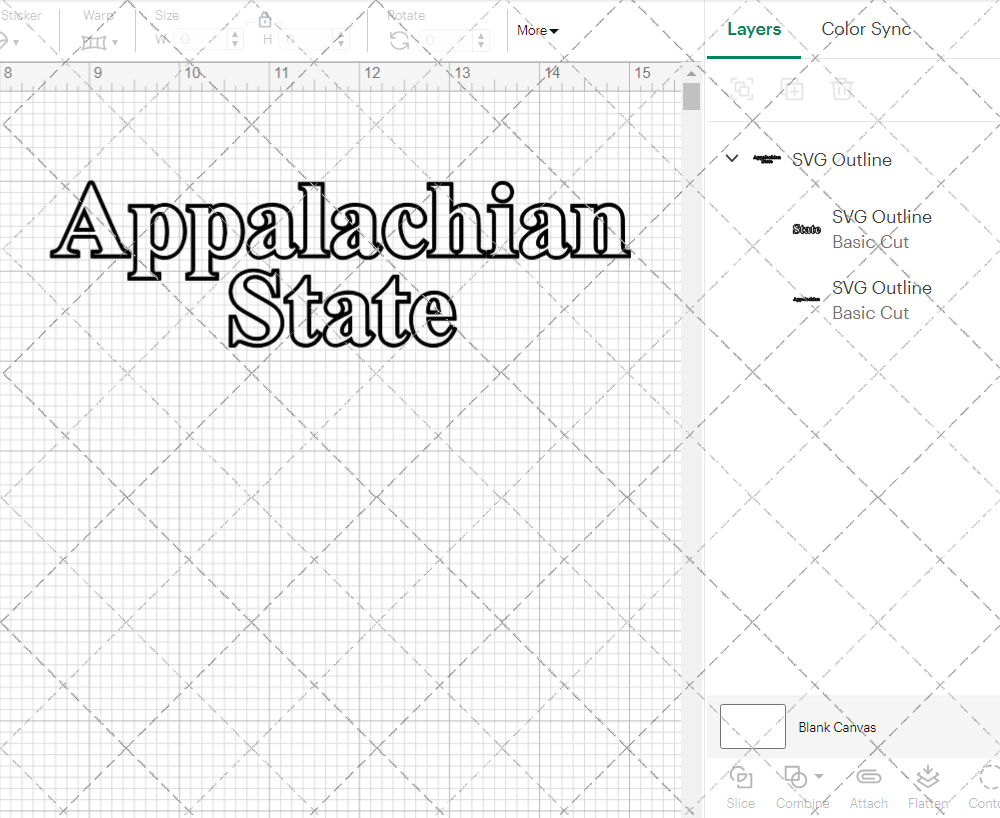Toggle the size aspect ratio lock
Viewport: 1000px width, 818px height.
[265, 19]
